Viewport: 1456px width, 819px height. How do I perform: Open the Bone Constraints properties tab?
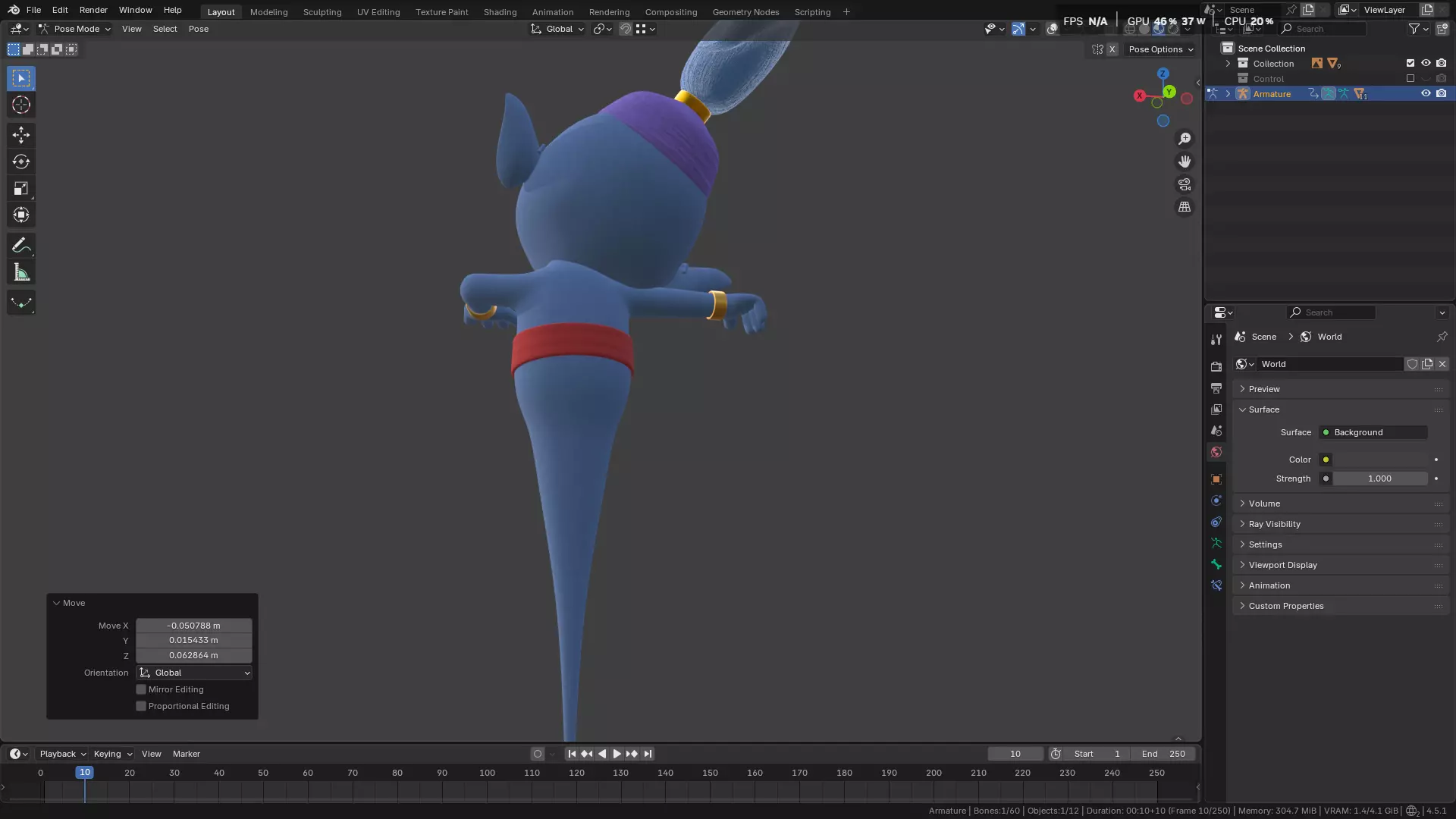tap(1216, 585)
